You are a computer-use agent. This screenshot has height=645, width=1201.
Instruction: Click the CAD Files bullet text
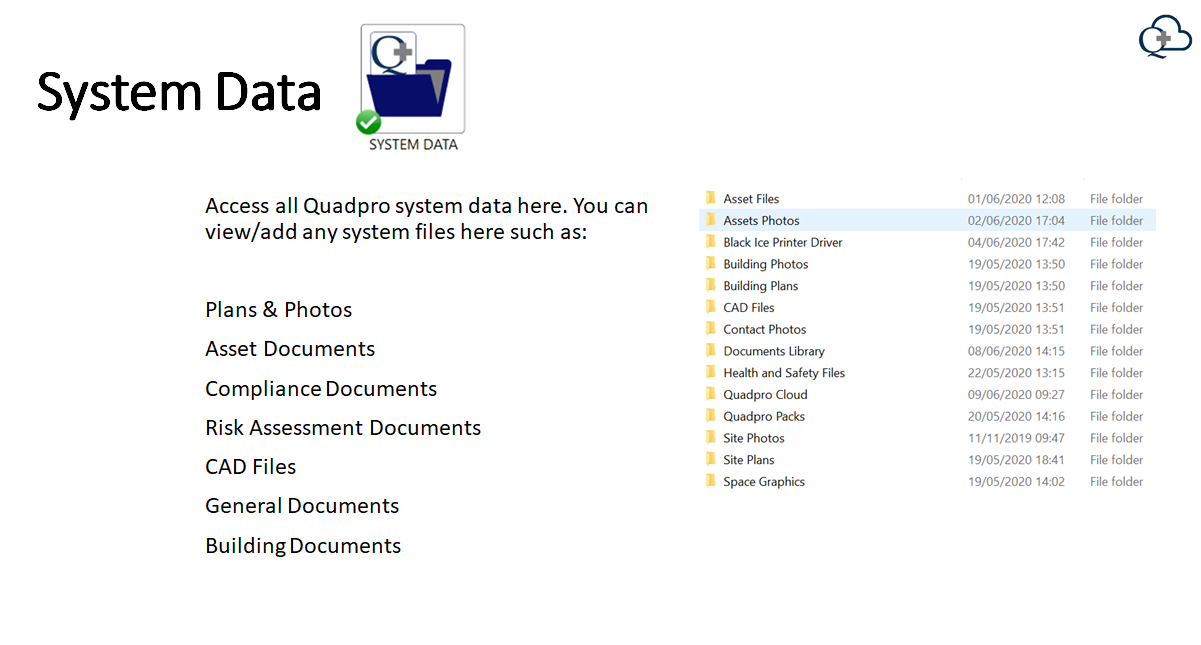(x=251, y=467)
